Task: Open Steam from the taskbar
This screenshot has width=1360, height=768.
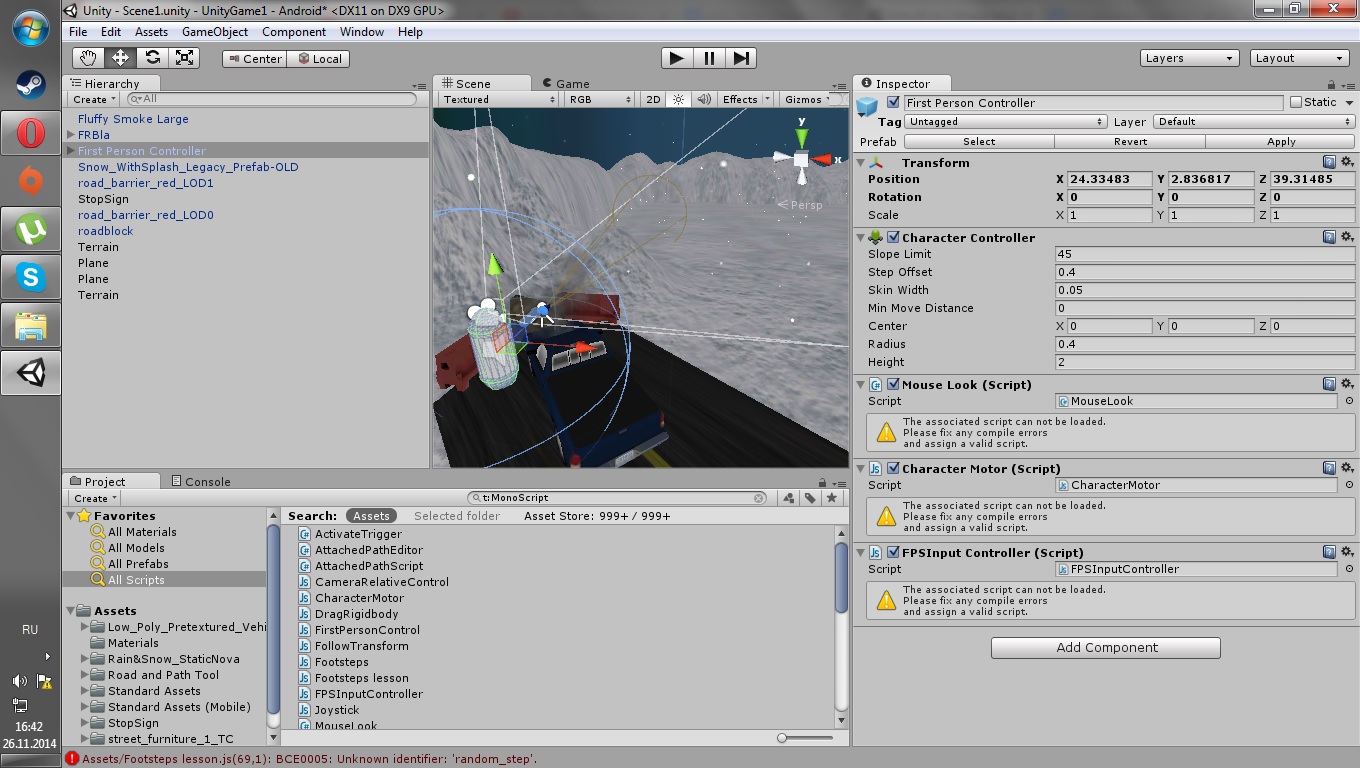Action: click(x=31, y=84)
